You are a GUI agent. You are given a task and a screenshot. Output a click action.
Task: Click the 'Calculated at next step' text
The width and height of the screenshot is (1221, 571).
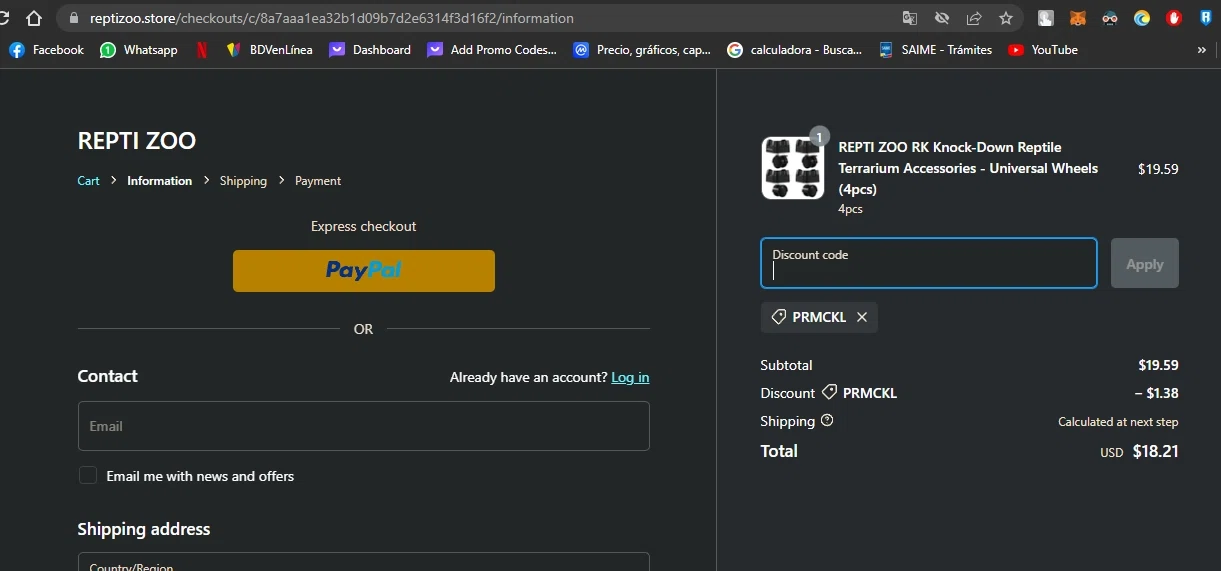point(1118,422)
